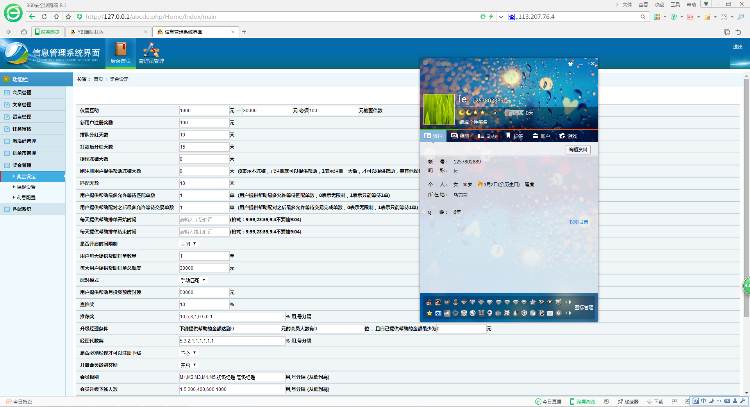Bookmark the page with the star icon

68,16
